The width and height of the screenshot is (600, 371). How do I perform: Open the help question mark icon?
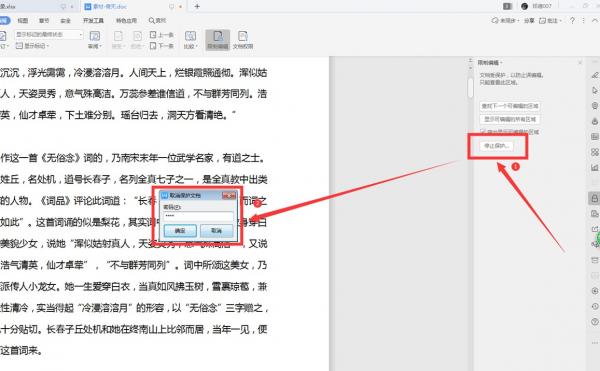(572, 20)
